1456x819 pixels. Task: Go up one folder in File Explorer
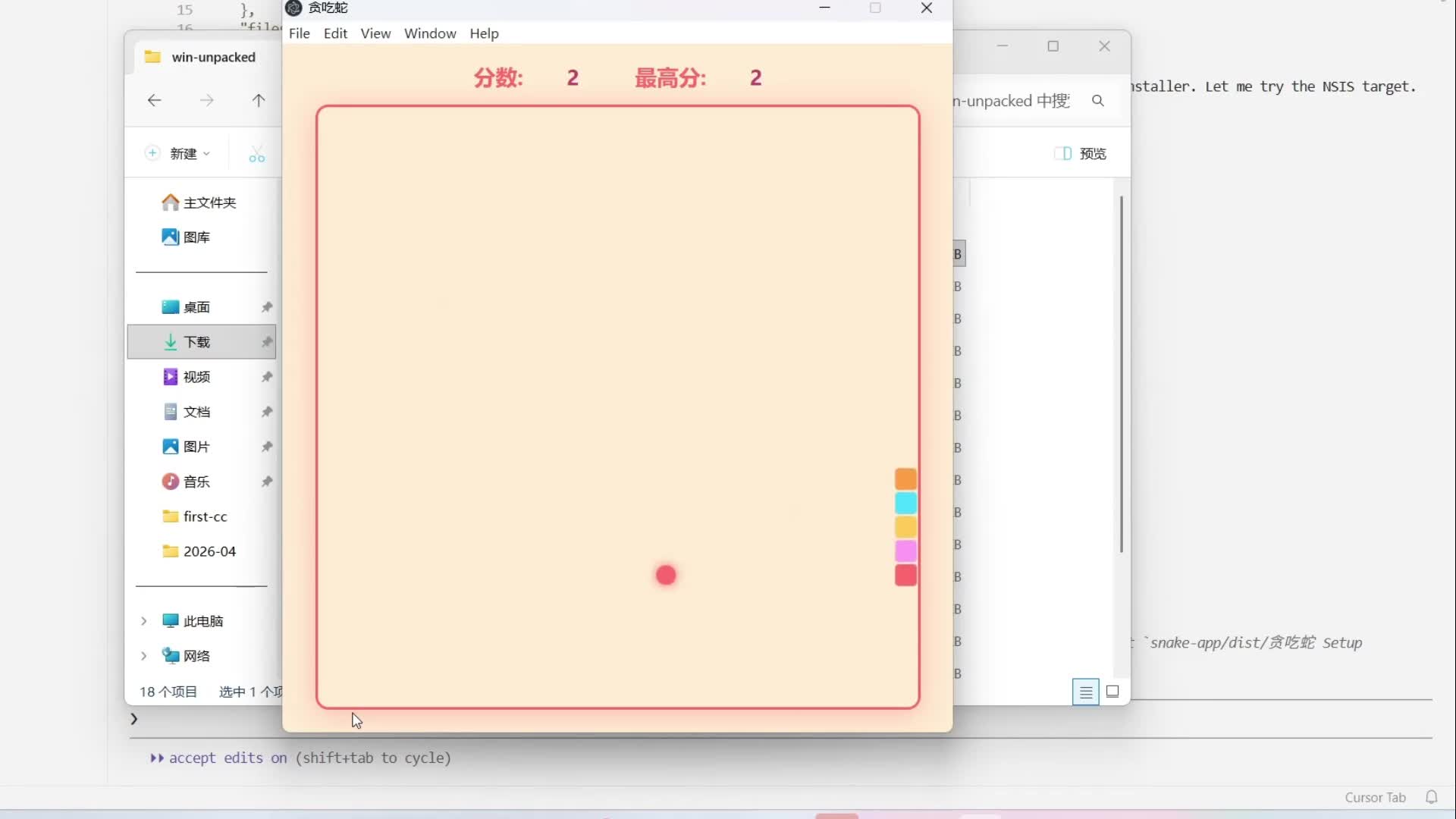[x=259, y=100]
